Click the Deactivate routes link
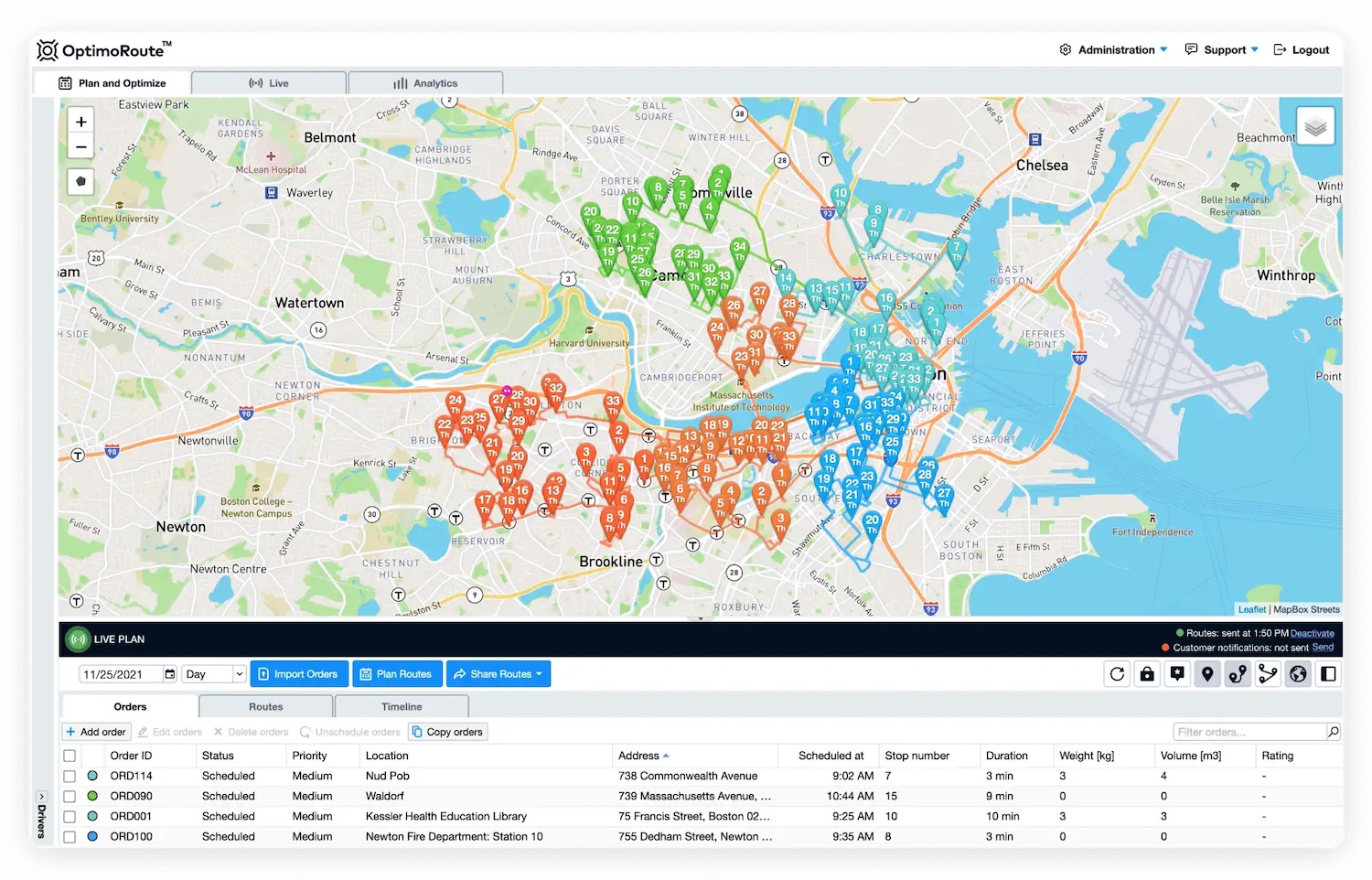 pos(1313,633)
